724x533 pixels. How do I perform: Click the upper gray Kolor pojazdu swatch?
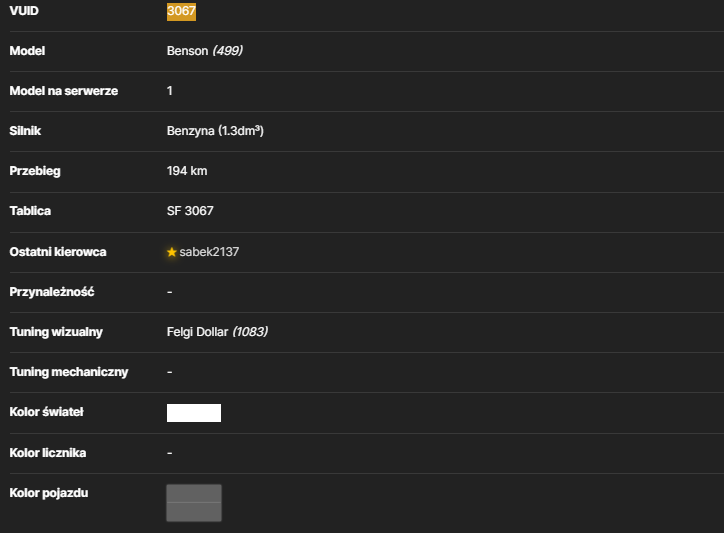pyautogui.click(x=194, y=493)
